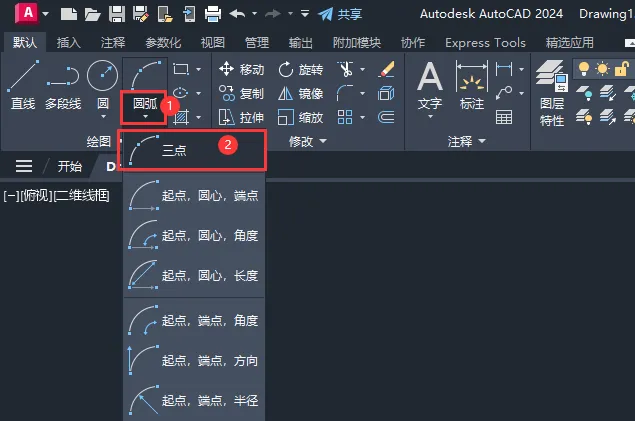The image size is (635, 421).
Task: Plot the drawing with the printer icon
Action: [x=213, y=14]
